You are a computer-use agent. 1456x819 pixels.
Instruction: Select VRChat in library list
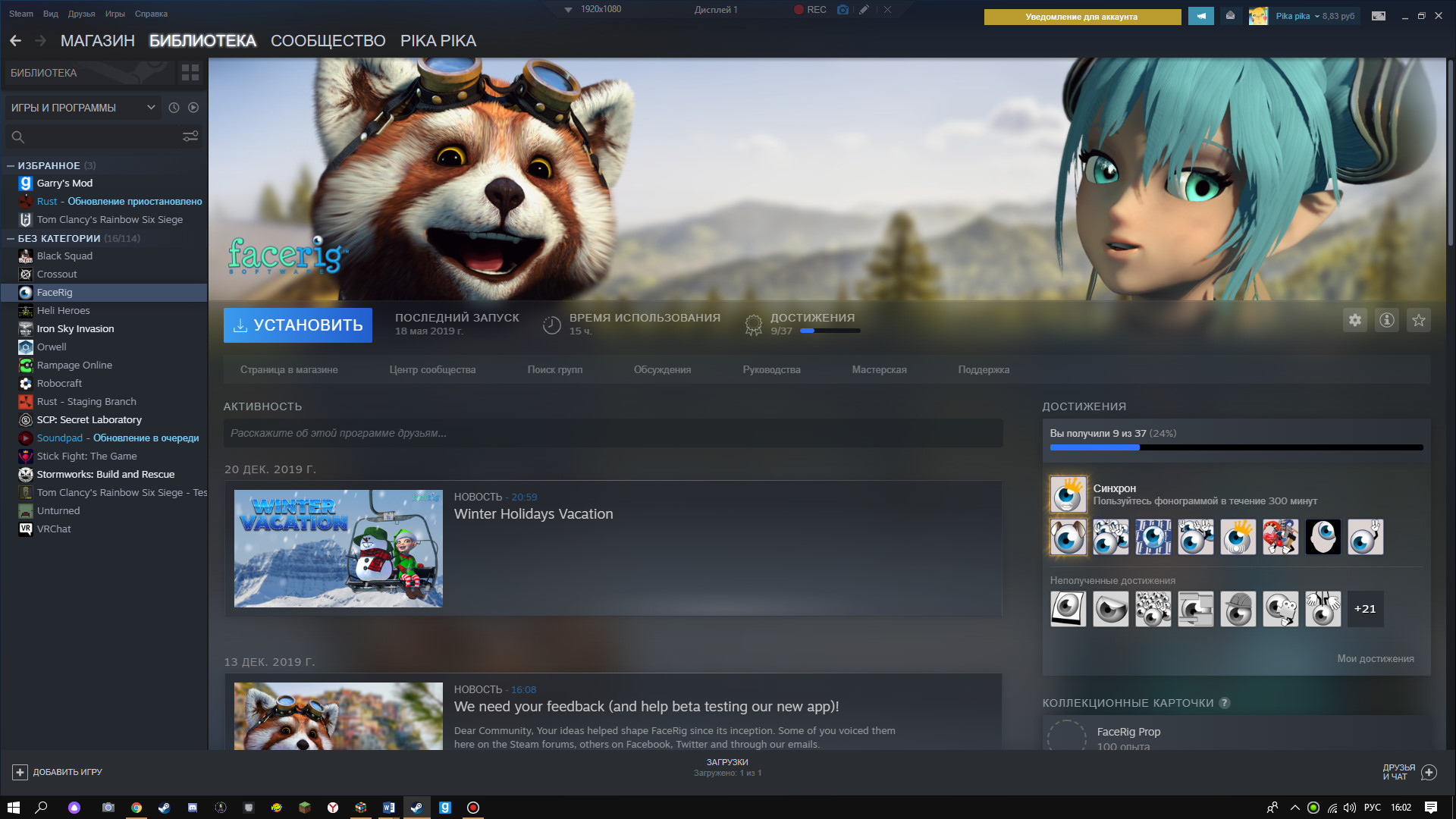(x=104, y=529)
